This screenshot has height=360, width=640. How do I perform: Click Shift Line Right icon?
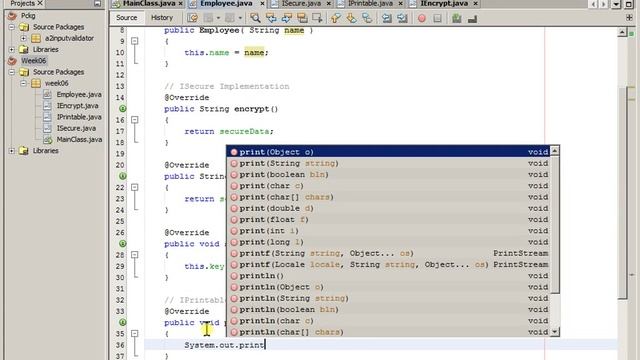pos(402,18)
